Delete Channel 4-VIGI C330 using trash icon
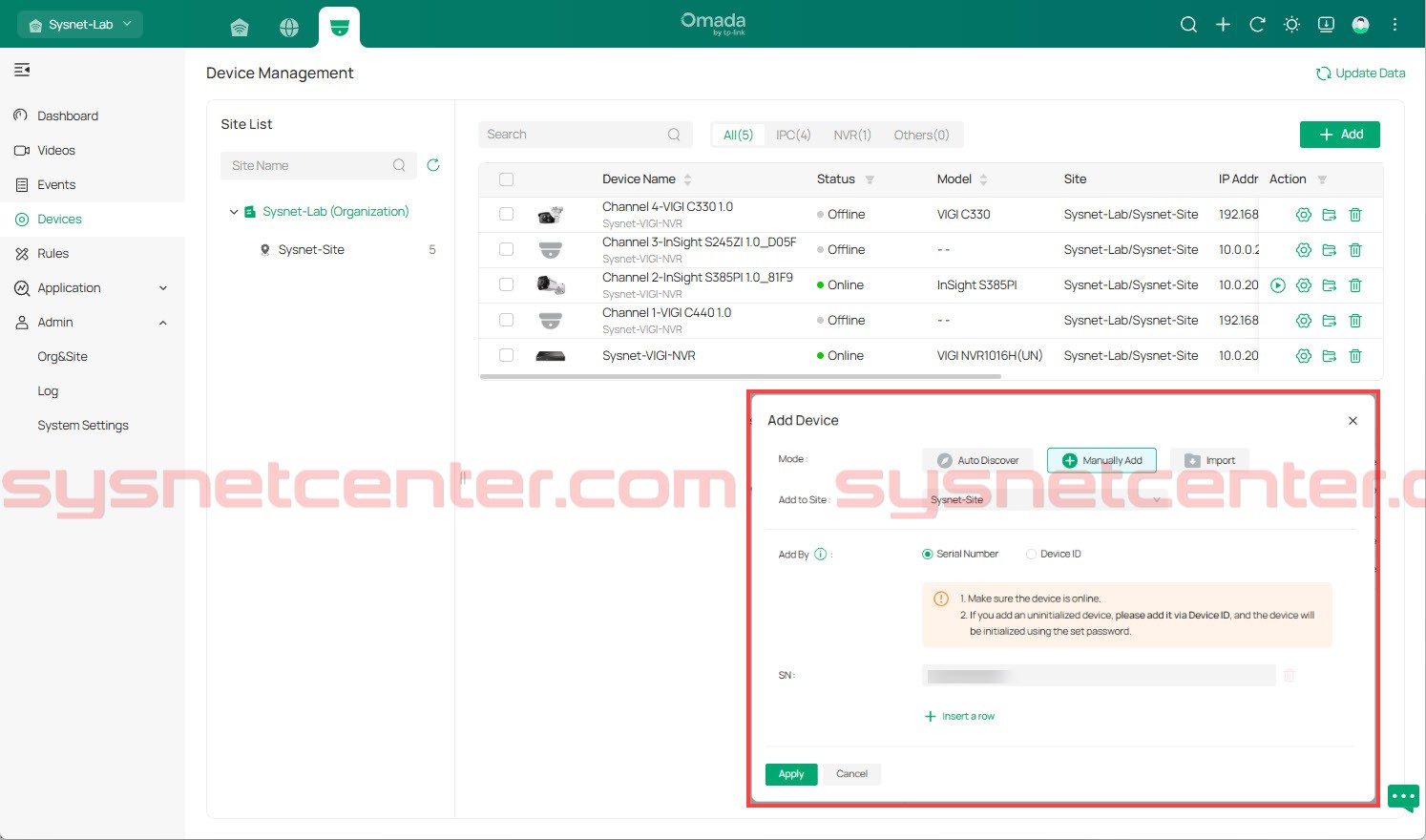The width and height of the screenshot is (1426, 840). click(x=1354, y=215)
